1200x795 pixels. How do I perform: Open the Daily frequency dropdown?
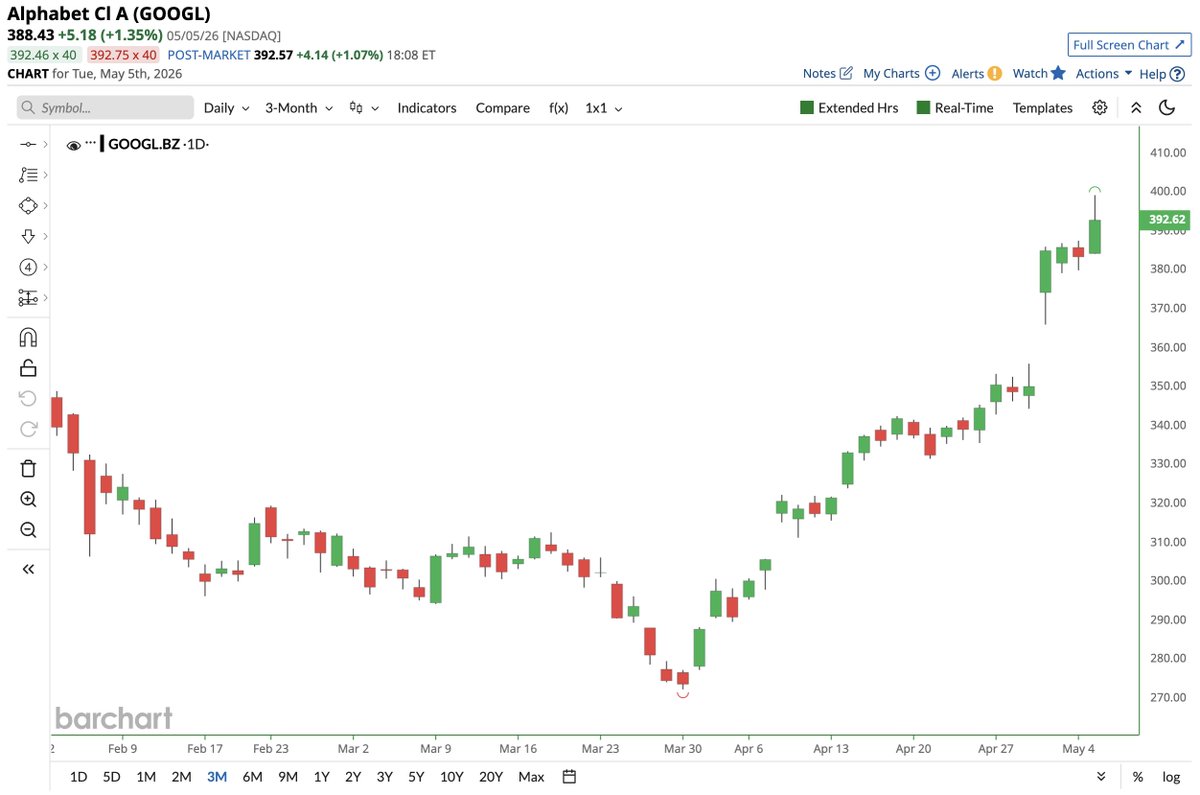pyautogui.click(x=227, y=108)
